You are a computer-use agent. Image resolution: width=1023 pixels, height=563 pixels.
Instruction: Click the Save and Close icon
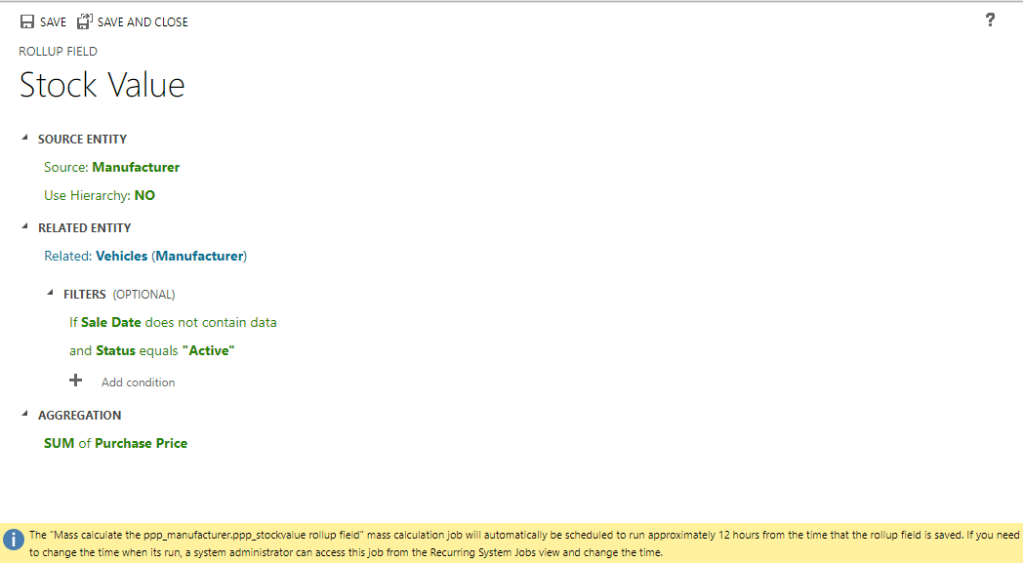(85, 21)
